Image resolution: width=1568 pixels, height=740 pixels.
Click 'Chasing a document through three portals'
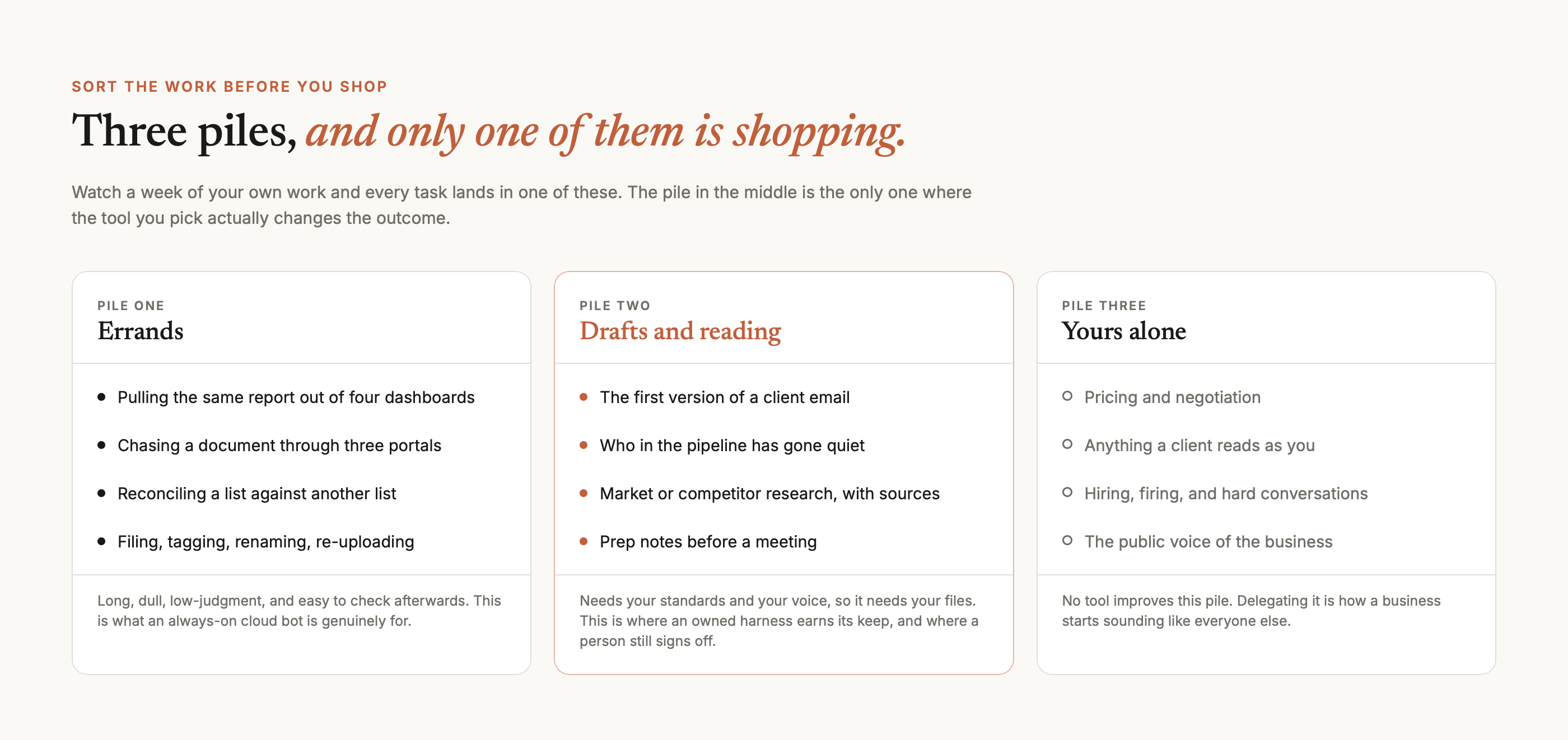(x=279, y=446)
